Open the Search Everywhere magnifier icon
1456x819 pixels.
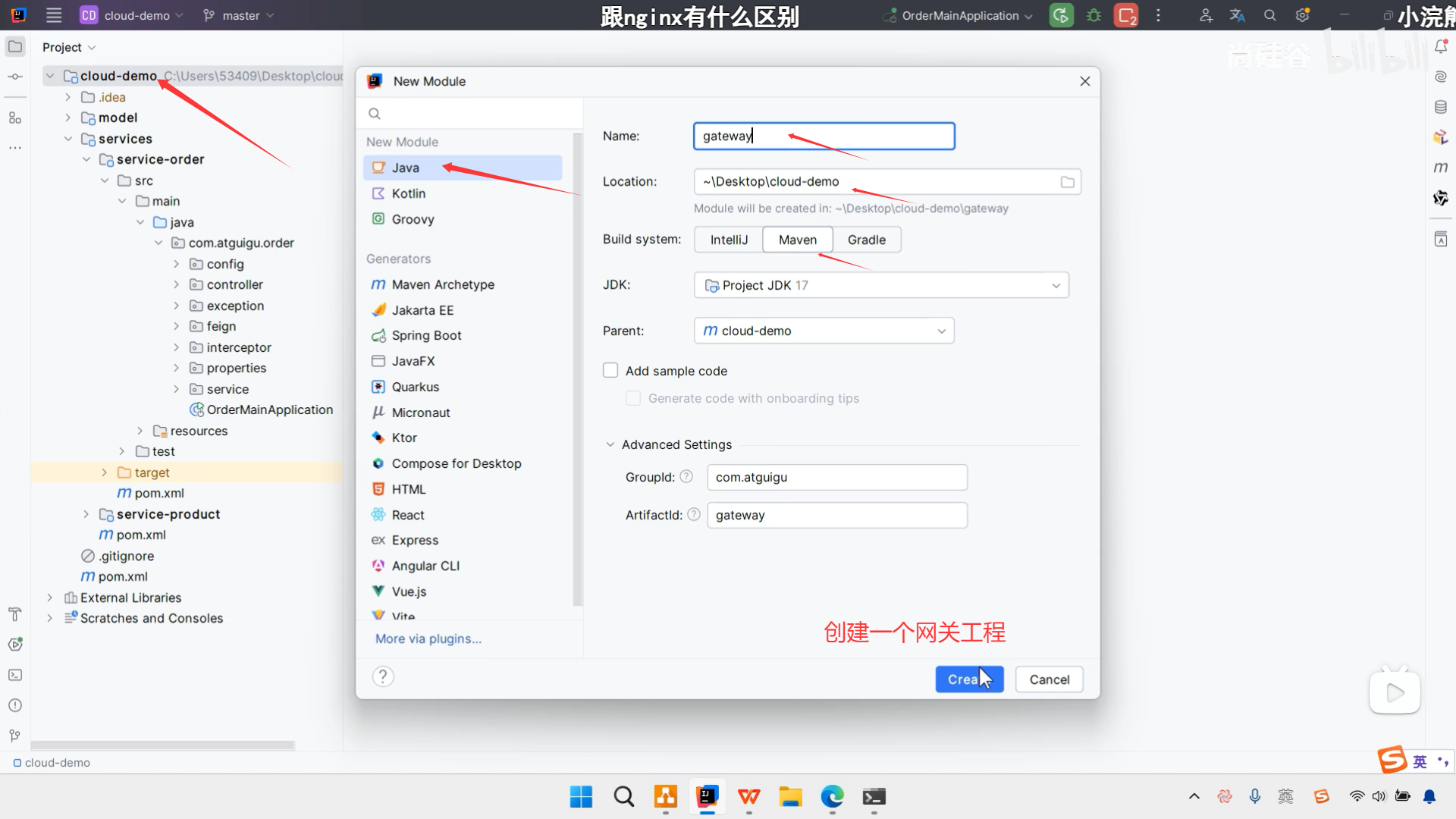1269,15
